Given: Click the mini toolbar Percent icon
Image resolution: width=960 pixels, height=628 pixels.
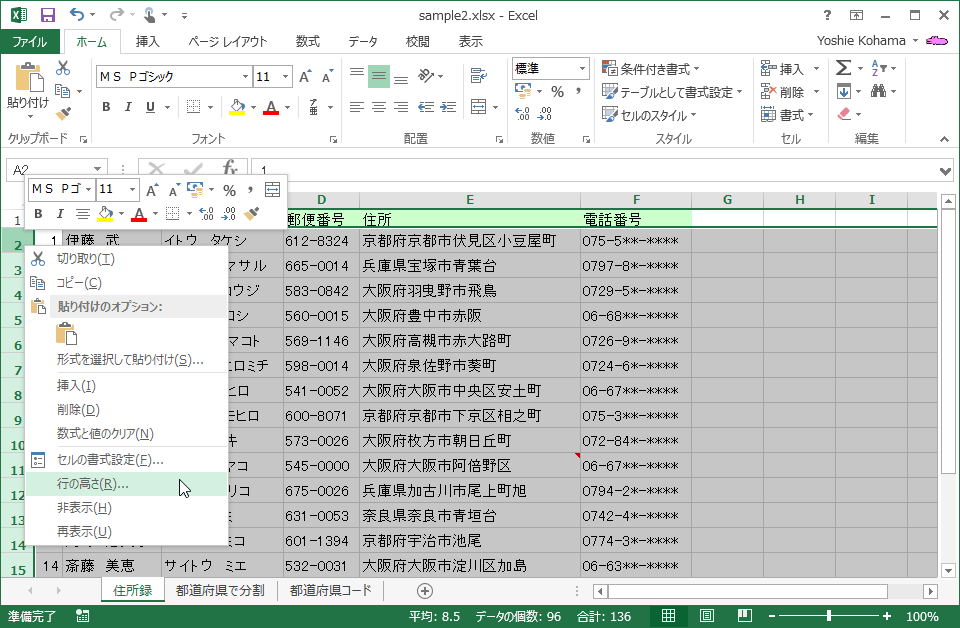Looking at the screenshot, I should 230,190.
